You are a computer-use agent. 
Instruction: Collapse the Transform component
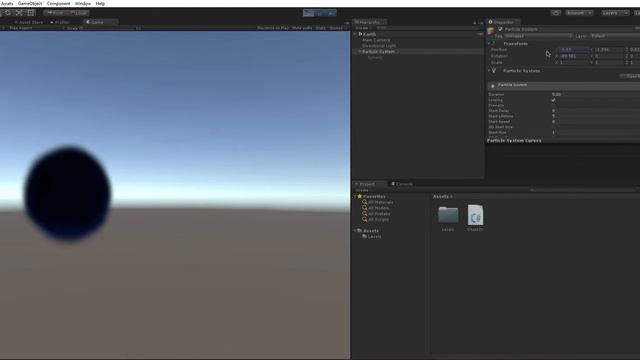(489, 43)
